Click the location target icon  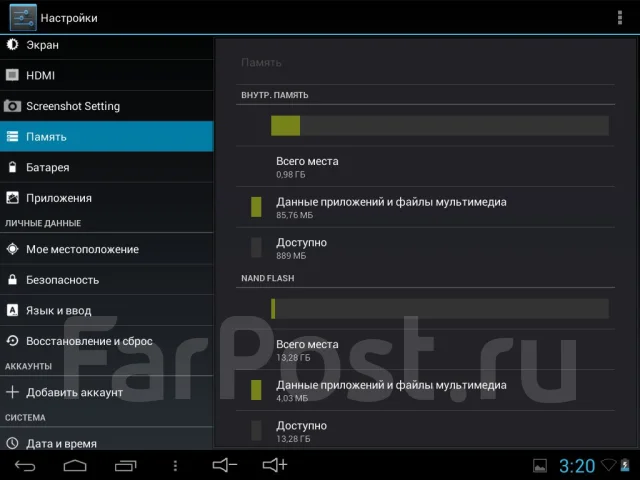coord(12,249)
